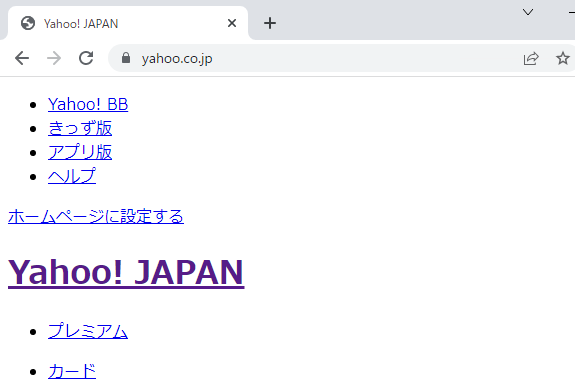Image resolution: width=575 pixels, height=389 pixels.
Task: Go back using the back arrow
Action: 22,58
